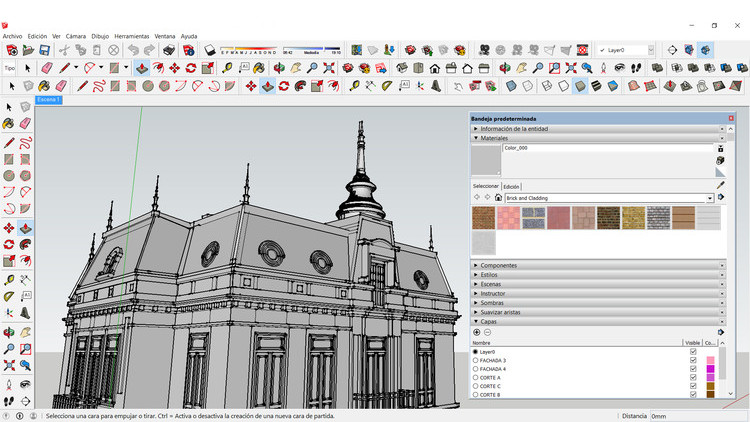This screenshot has height=422, width=750.
Task: Click the Visible column header in Capas
Action: (x=693, y=343)
